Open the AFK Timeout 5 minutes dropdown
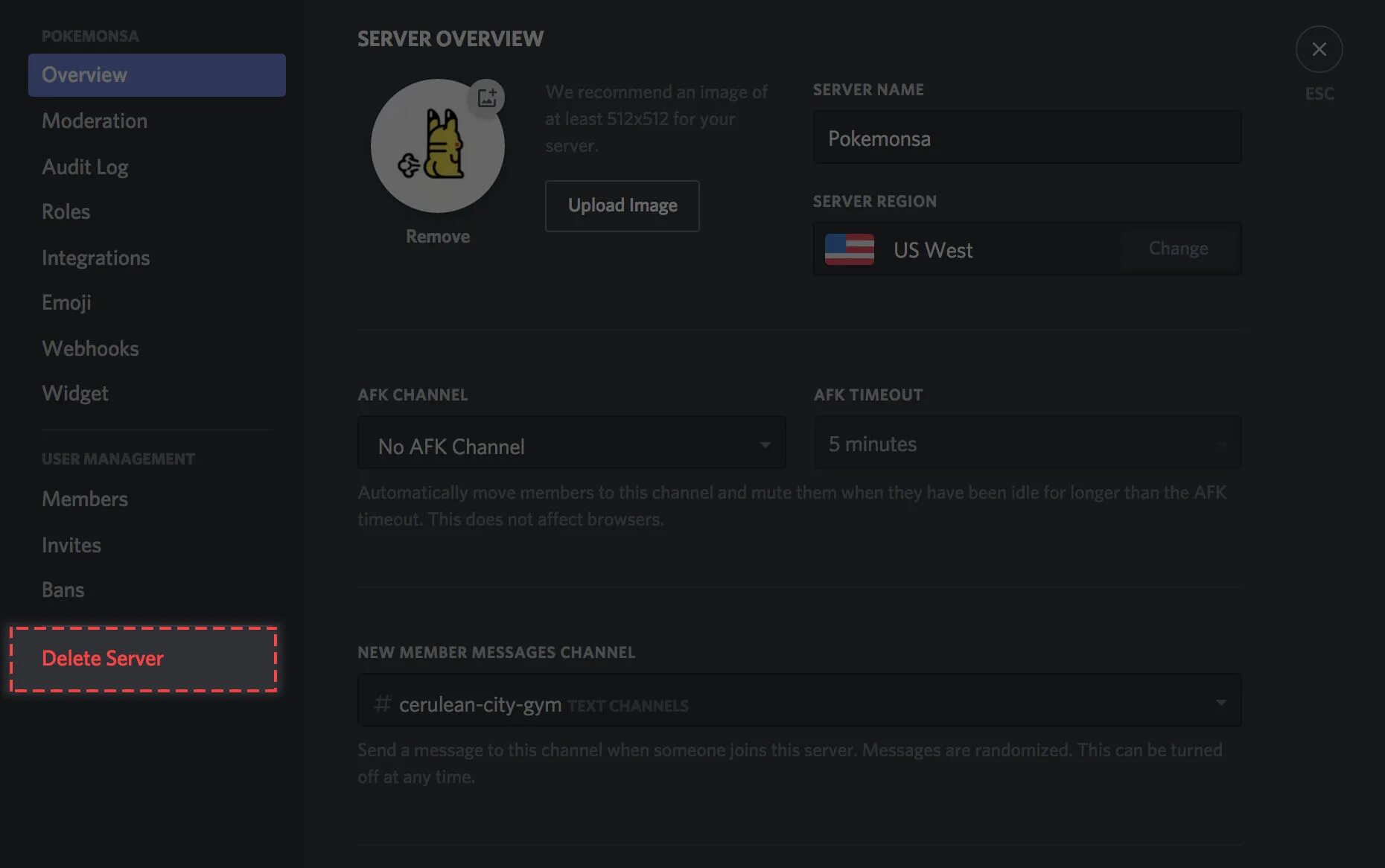Image resolution: width=1385 pixels, height=868 pixels. (1028, 443)
